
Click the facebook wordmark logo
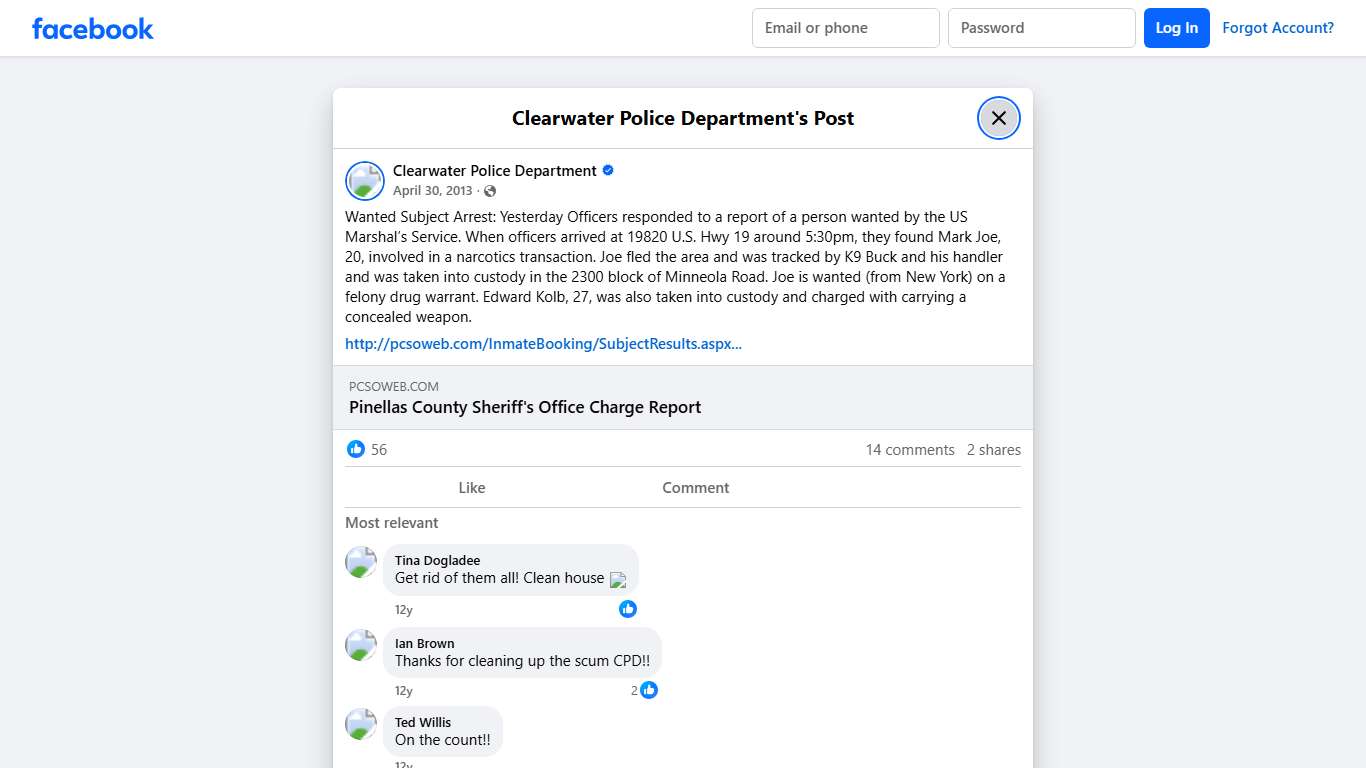coord(92,28)
